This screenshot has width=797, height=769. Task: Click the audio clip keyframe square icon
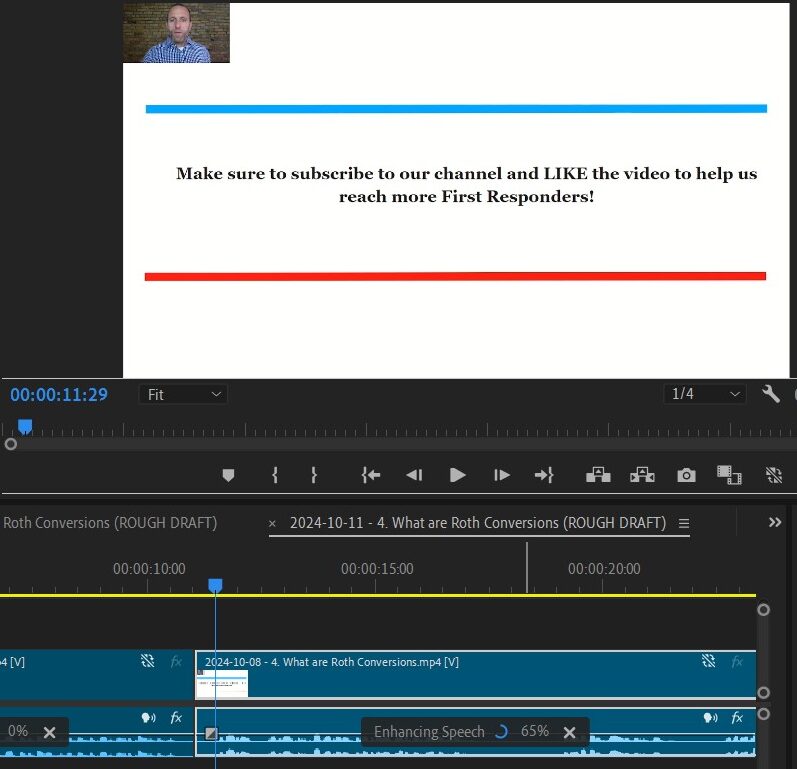[211, 733]
